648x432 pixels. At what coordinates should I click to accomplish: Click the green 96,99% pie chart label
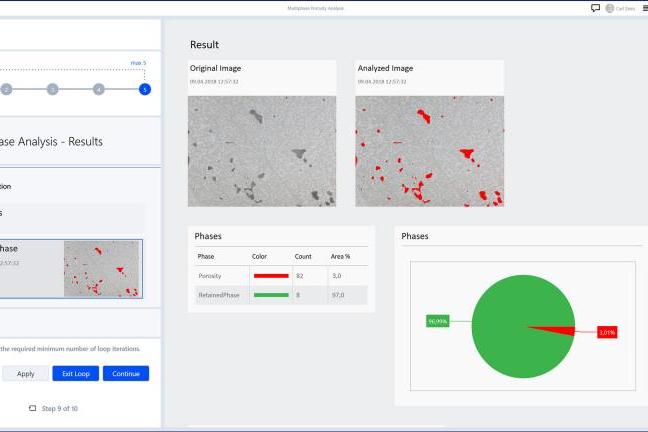point(437,321)
